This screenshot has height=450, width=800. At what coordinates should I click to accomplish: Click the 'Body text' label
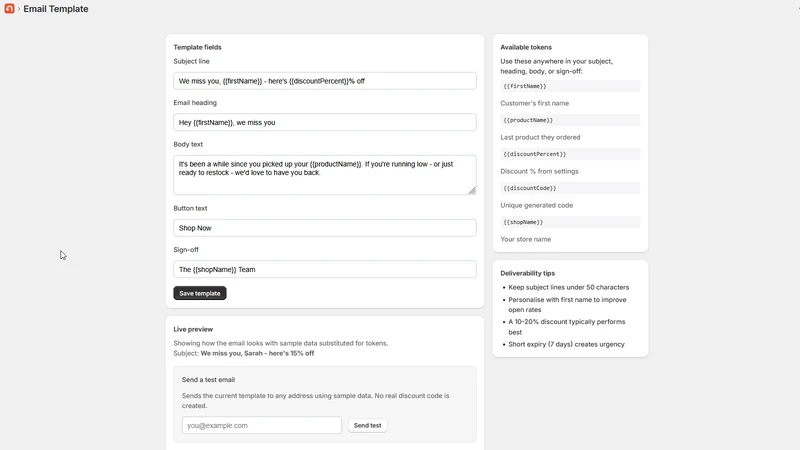(x=188, y=144)
